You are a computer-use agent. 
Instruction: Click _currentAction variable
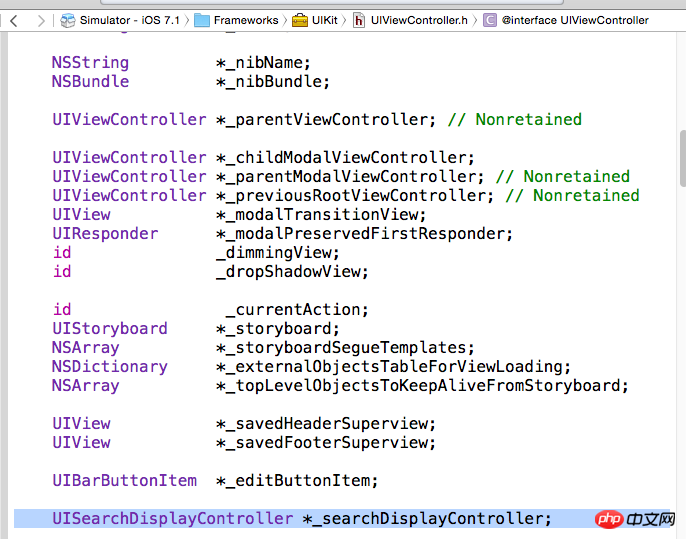pos(297,310)
